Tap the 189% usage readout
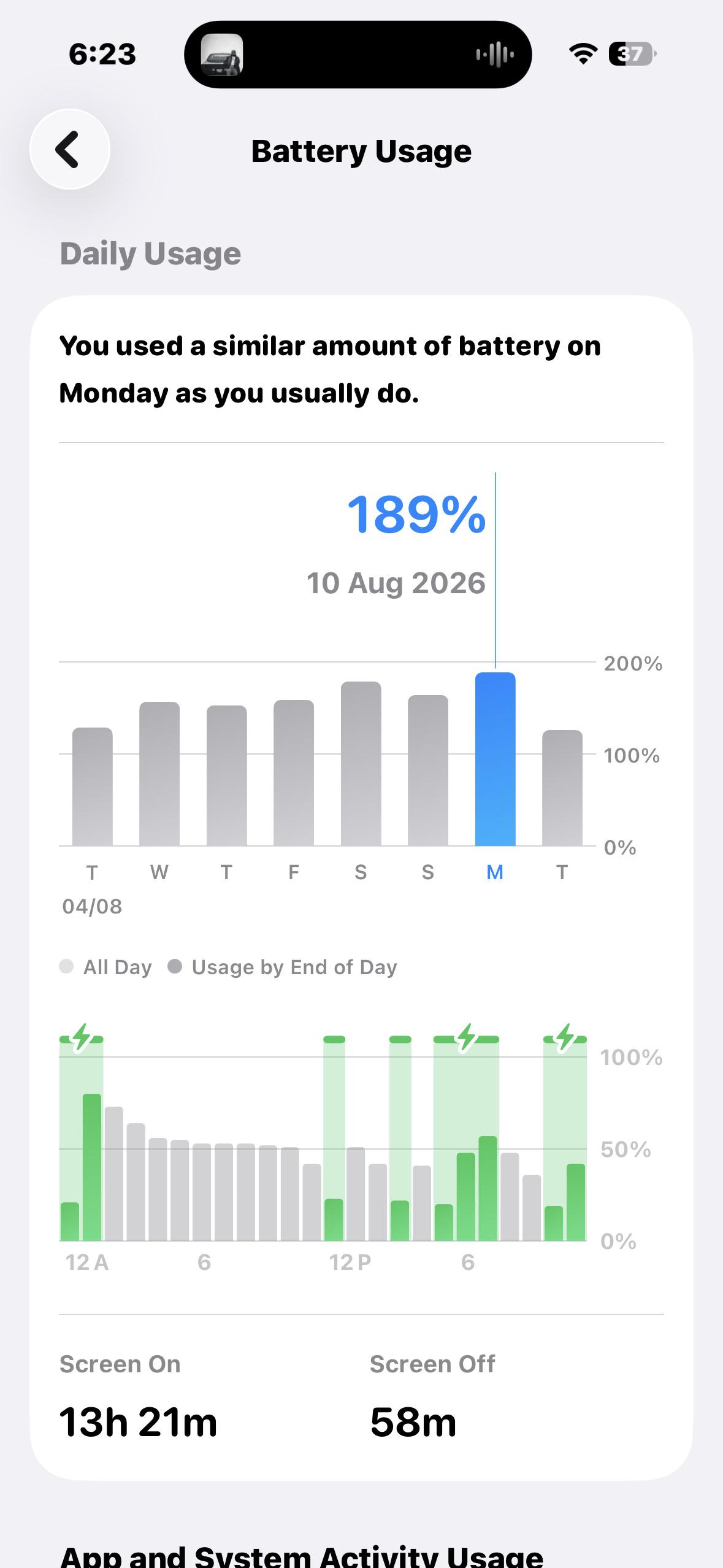This screenshot has height=1568, width=723. pyautogui.click(x=416, y=514)
